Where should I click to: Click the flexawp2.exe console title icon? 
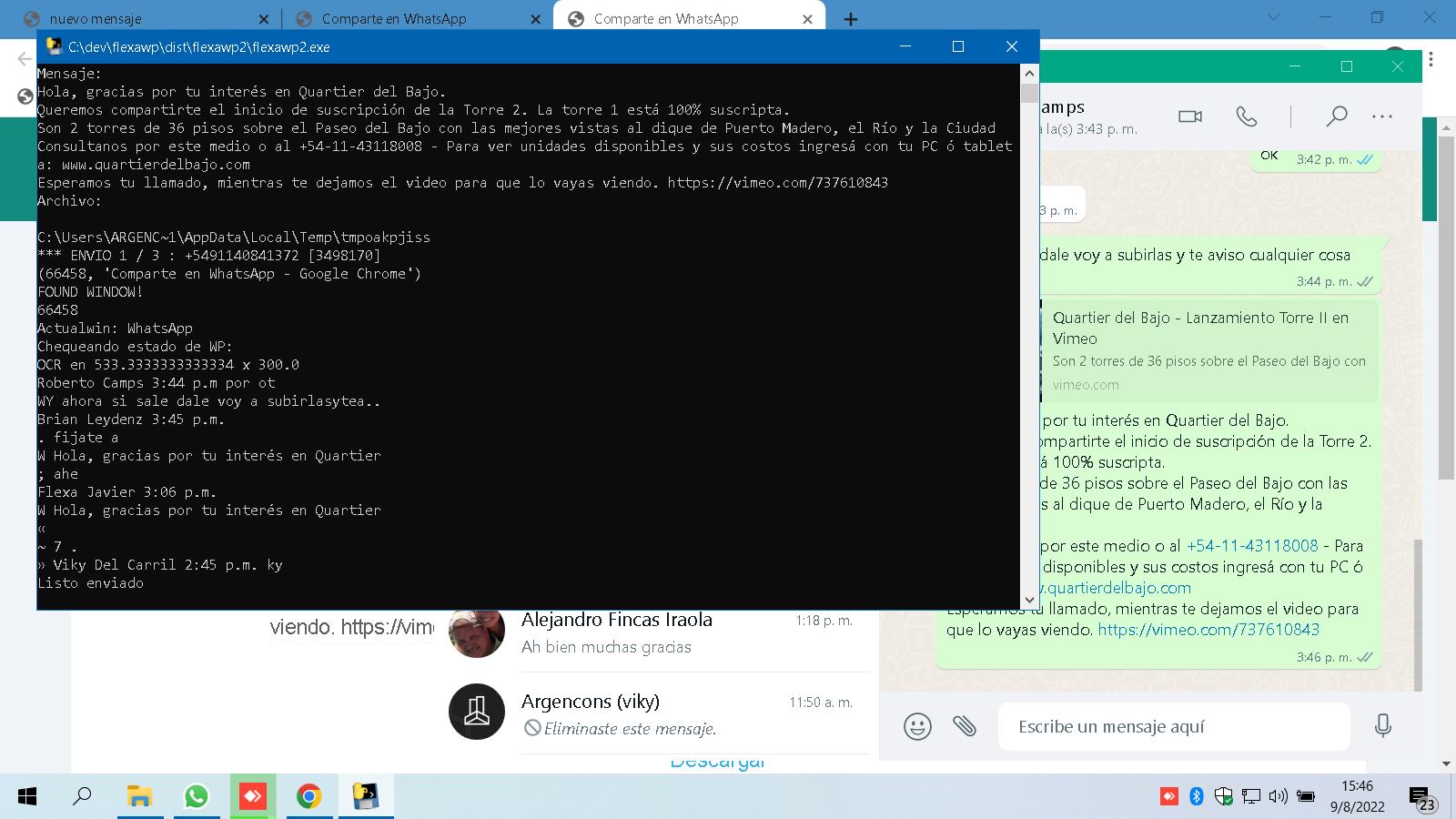pos(55,47)
